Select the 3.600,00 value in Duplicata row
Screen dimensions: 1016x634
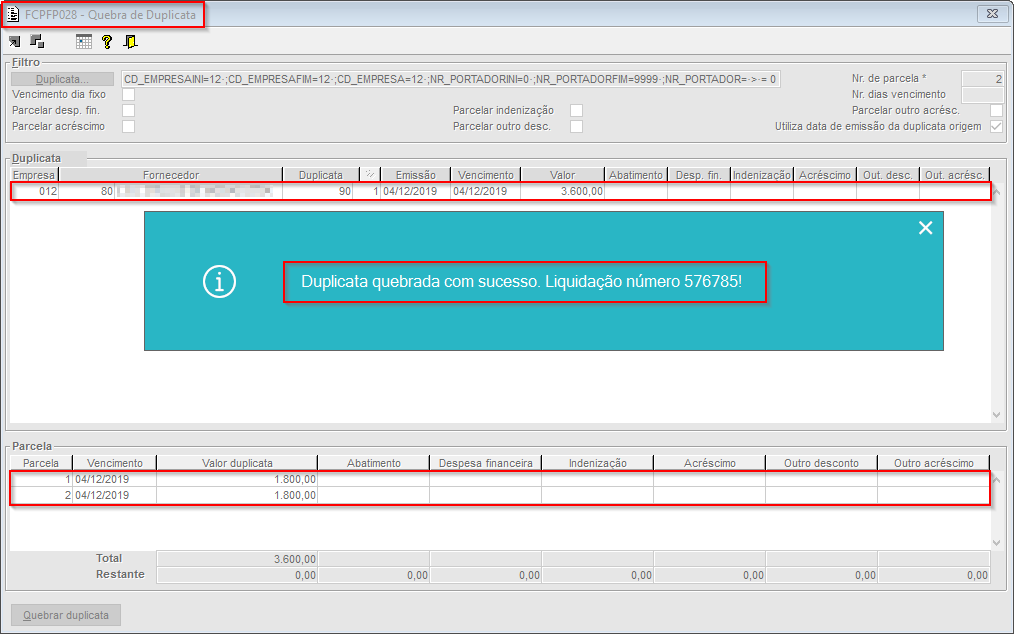point(562,191)
